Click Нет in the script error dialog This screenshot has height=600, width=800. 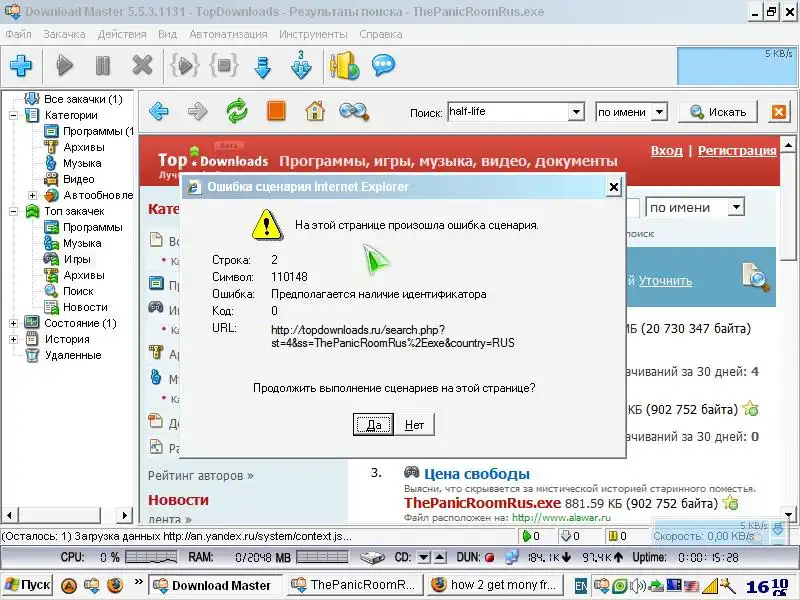pyautogui.click(x=414, y=424)
